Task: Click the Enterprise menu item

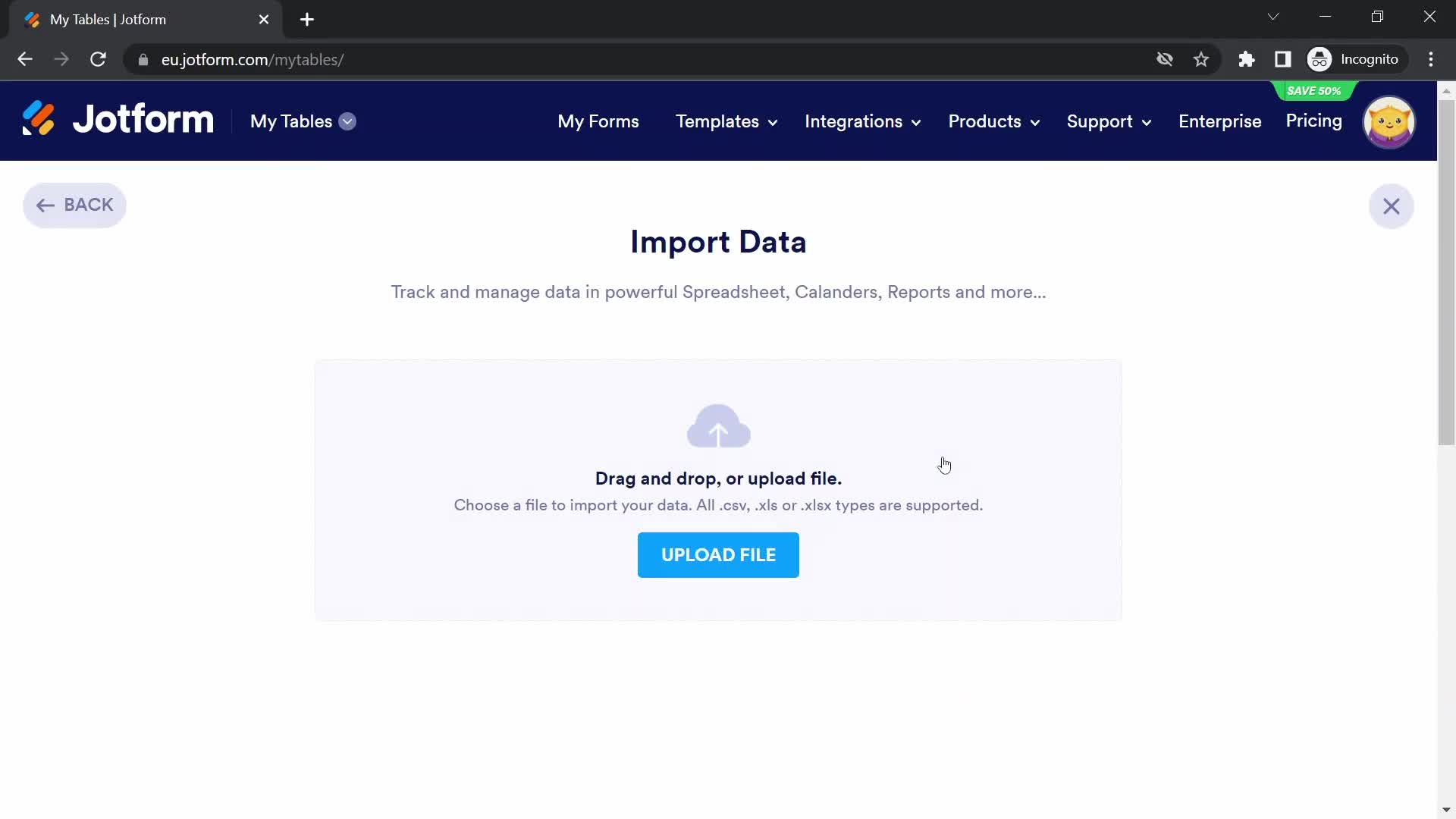Action: (x=1220, y=121)
